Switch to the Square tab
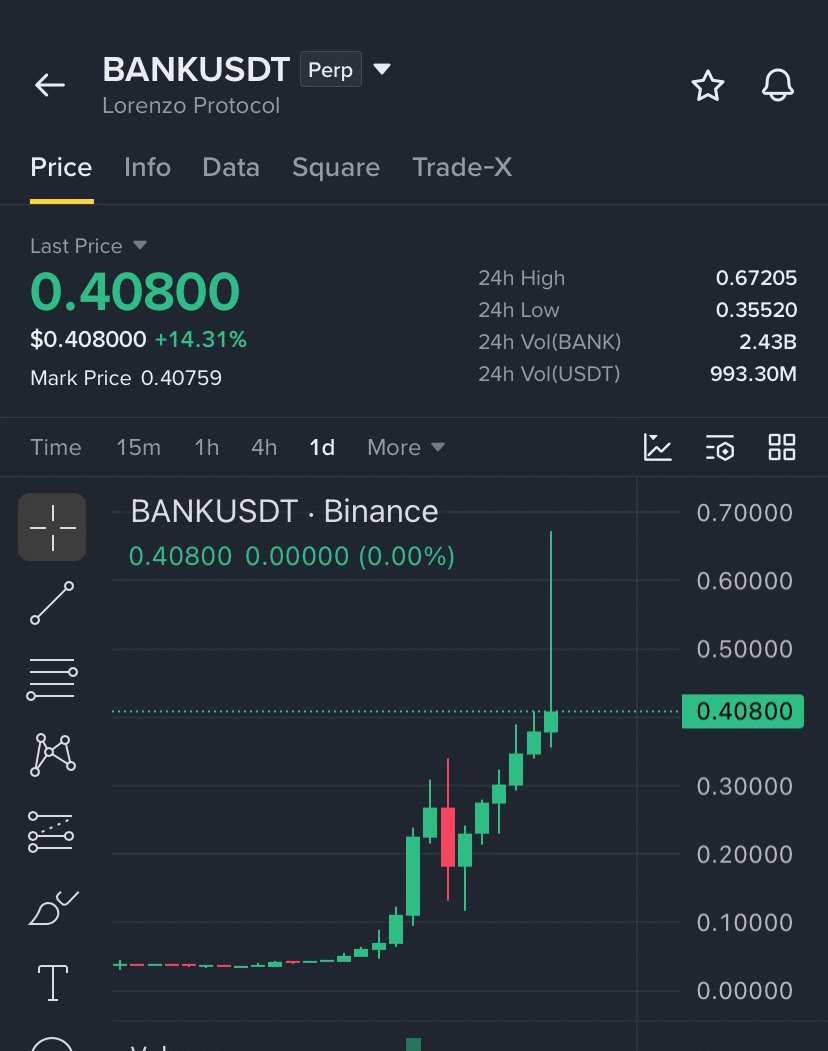828x1051 pixels. pos(336,167)
